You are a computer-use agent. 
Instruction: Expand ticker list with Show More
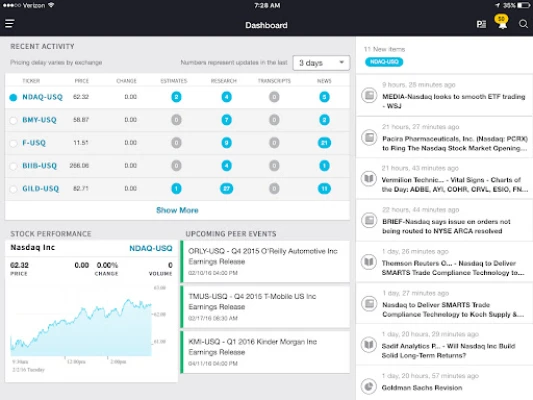(177, 210)
